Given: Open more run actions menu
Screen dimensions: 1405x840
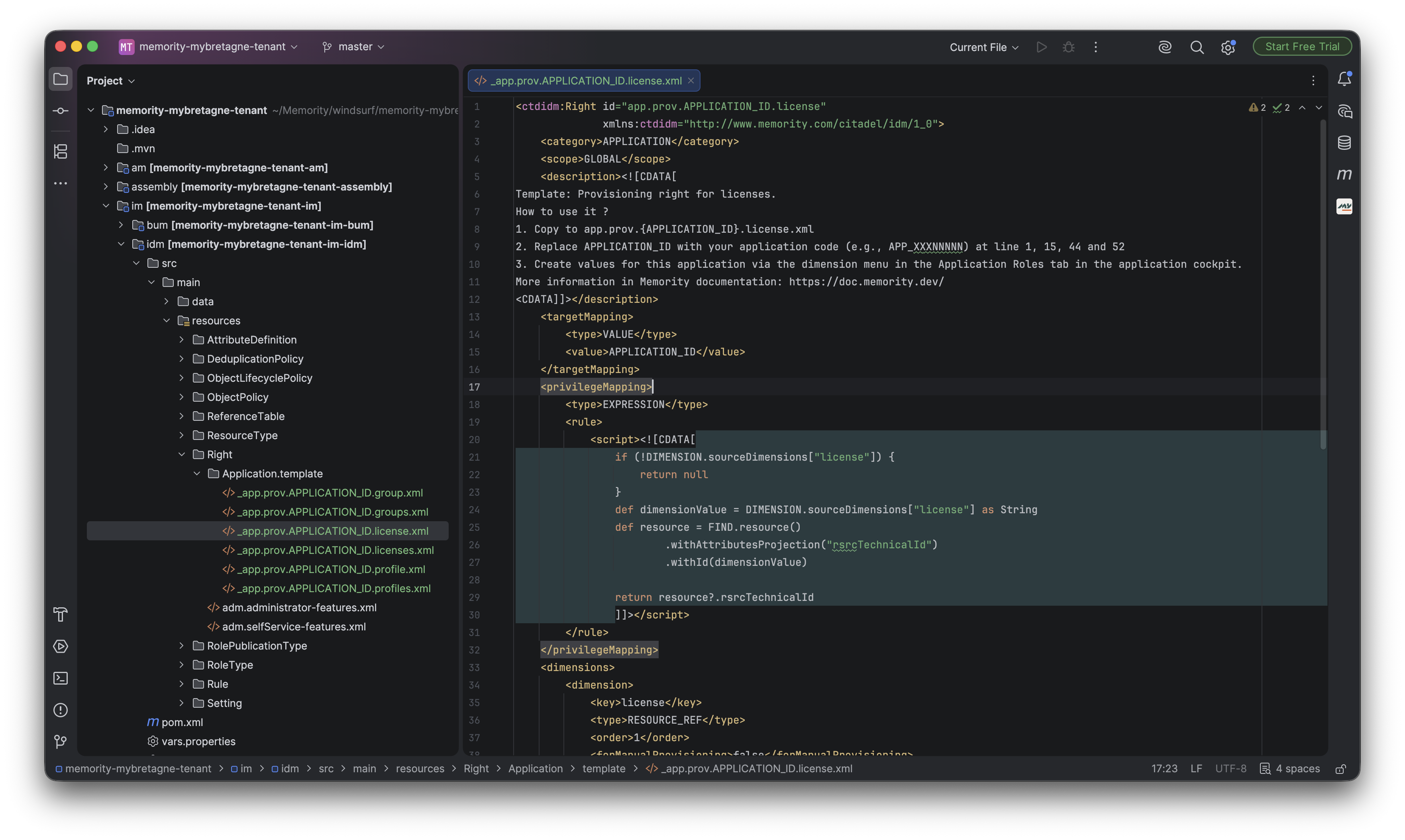Looking at the screenshot, I should click(x=1095, y=47).
